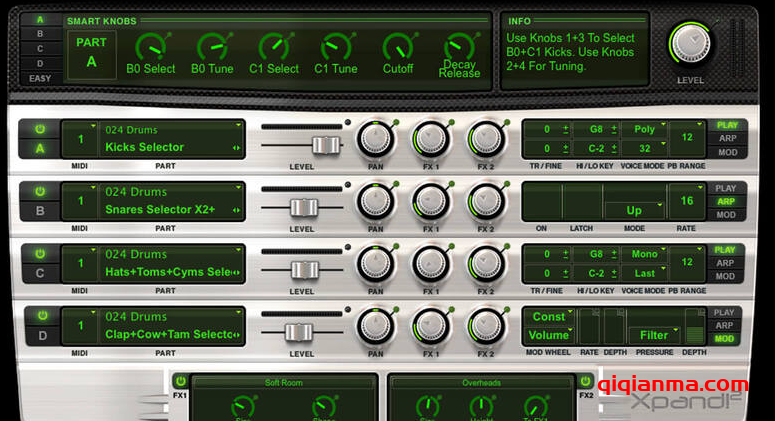
Task: Adjust Part A high key G8 stepper
Action: point(614,129)
